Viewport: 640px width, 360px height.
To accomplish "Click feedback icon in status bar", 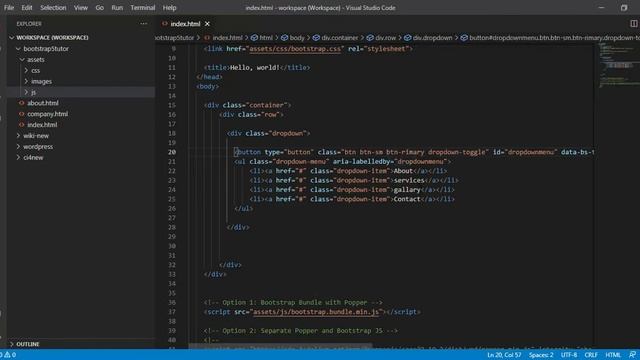I will pyautogui.click(x=632, y=355).
